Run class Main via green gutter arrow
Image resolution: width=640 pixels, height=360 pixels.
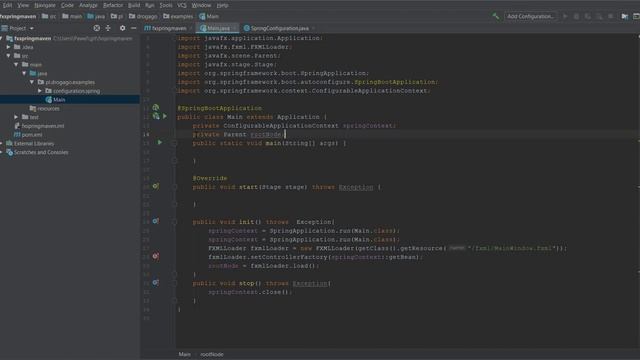pos(165,116)
